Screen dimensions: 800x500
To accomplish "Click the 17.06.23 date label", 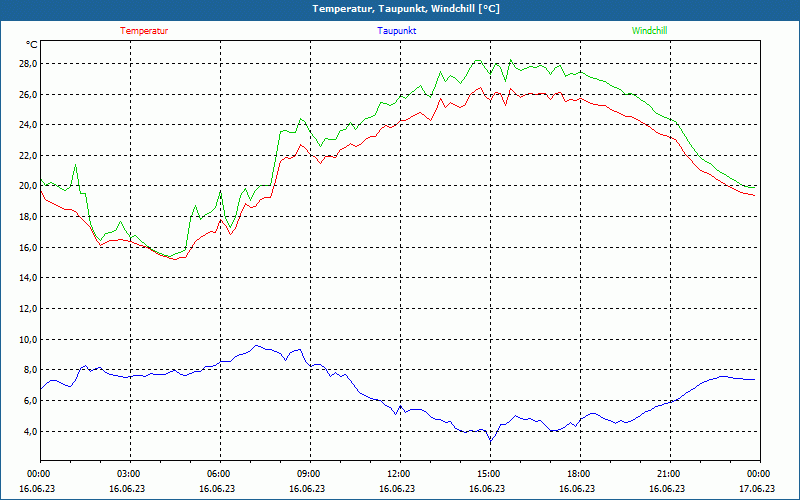I will pos(757,488).
